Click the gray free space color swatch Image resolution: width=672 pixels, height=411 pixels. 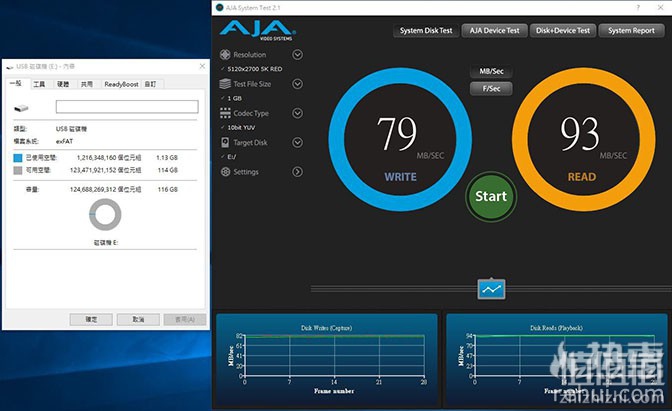[x=18, y=170]
